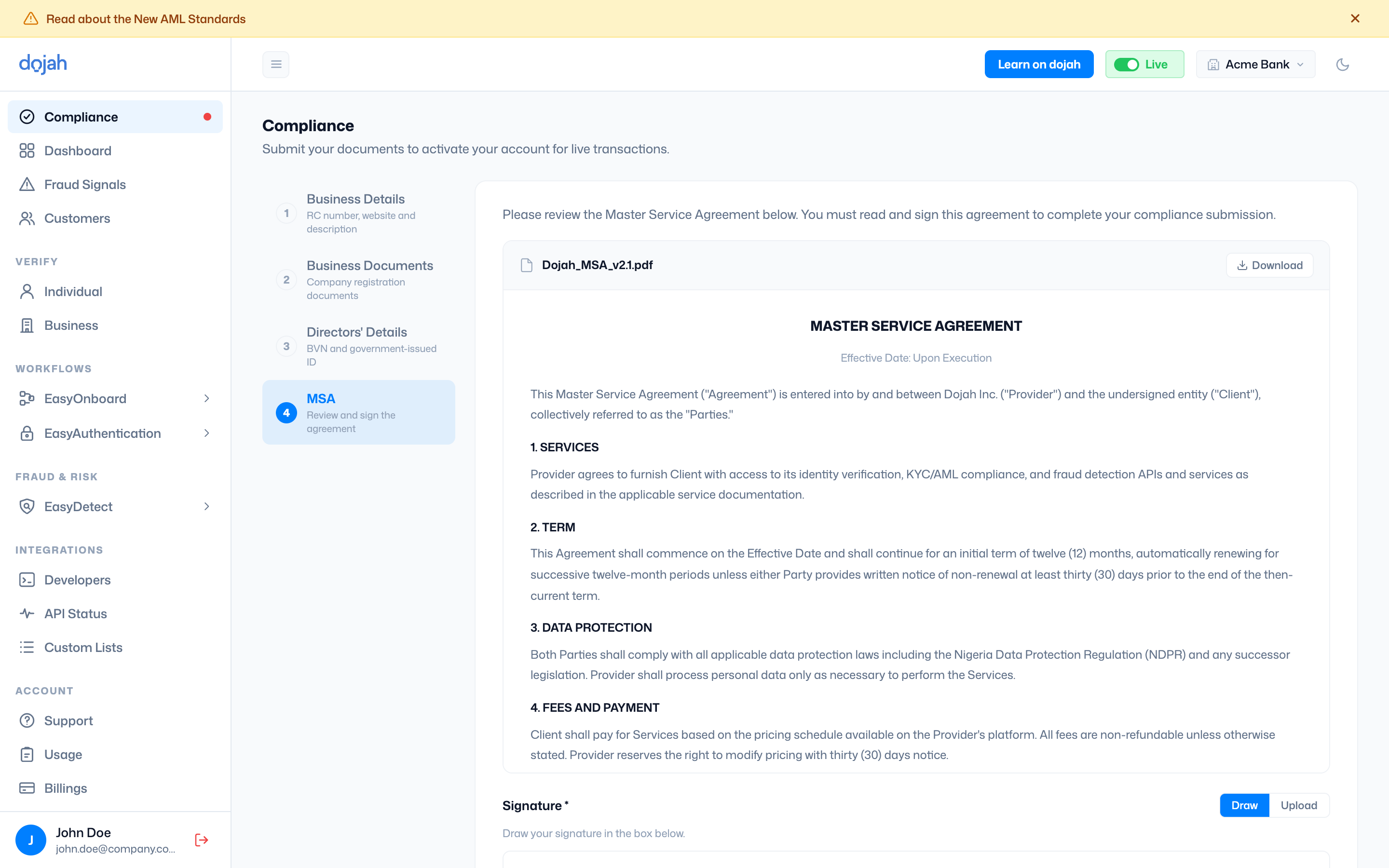The height and width of the screenshot is (868, 1389).
Task: Open Business verification
Action: tap(115, 325)
